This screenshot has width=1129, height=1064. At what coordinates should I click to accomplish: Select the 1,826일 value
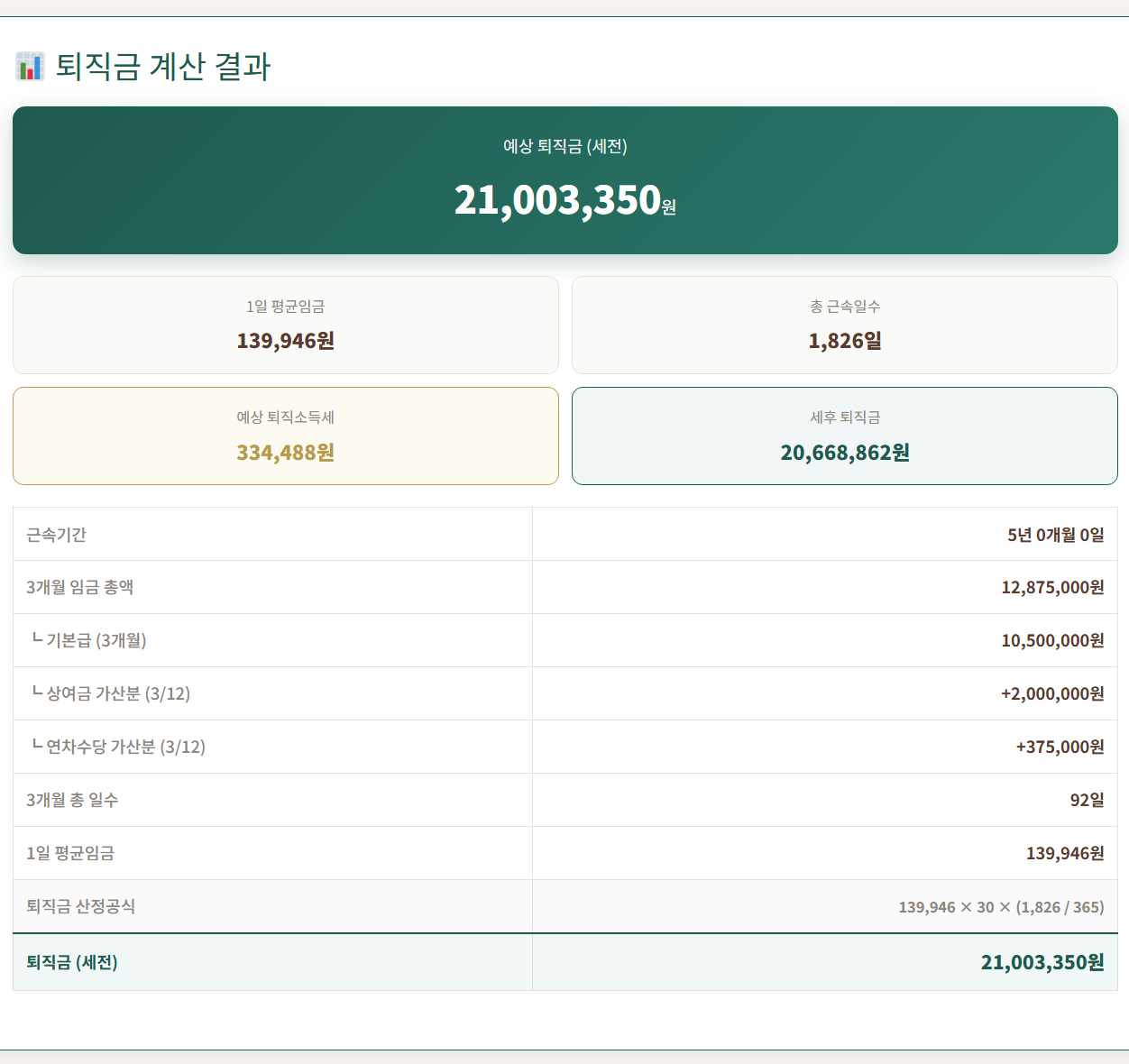pyautogui.click(x=845, y=341)
